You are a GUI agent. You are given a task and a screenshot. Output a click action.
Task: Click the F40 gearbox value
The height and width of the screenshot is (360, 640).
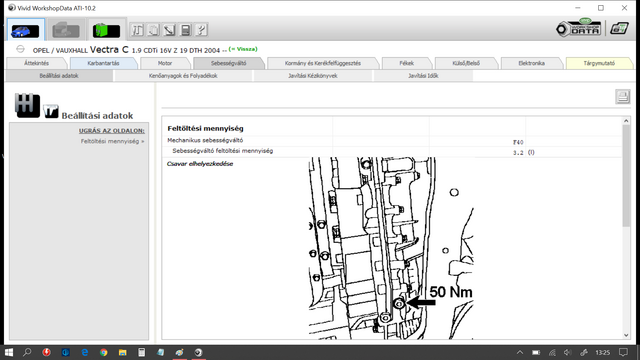tap(518, 142)
